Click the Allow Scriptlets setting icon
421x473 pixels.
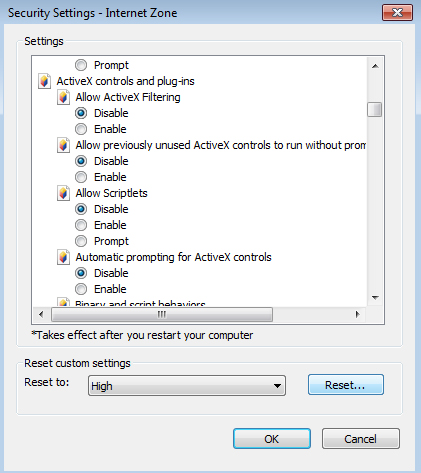coord(63,193)
